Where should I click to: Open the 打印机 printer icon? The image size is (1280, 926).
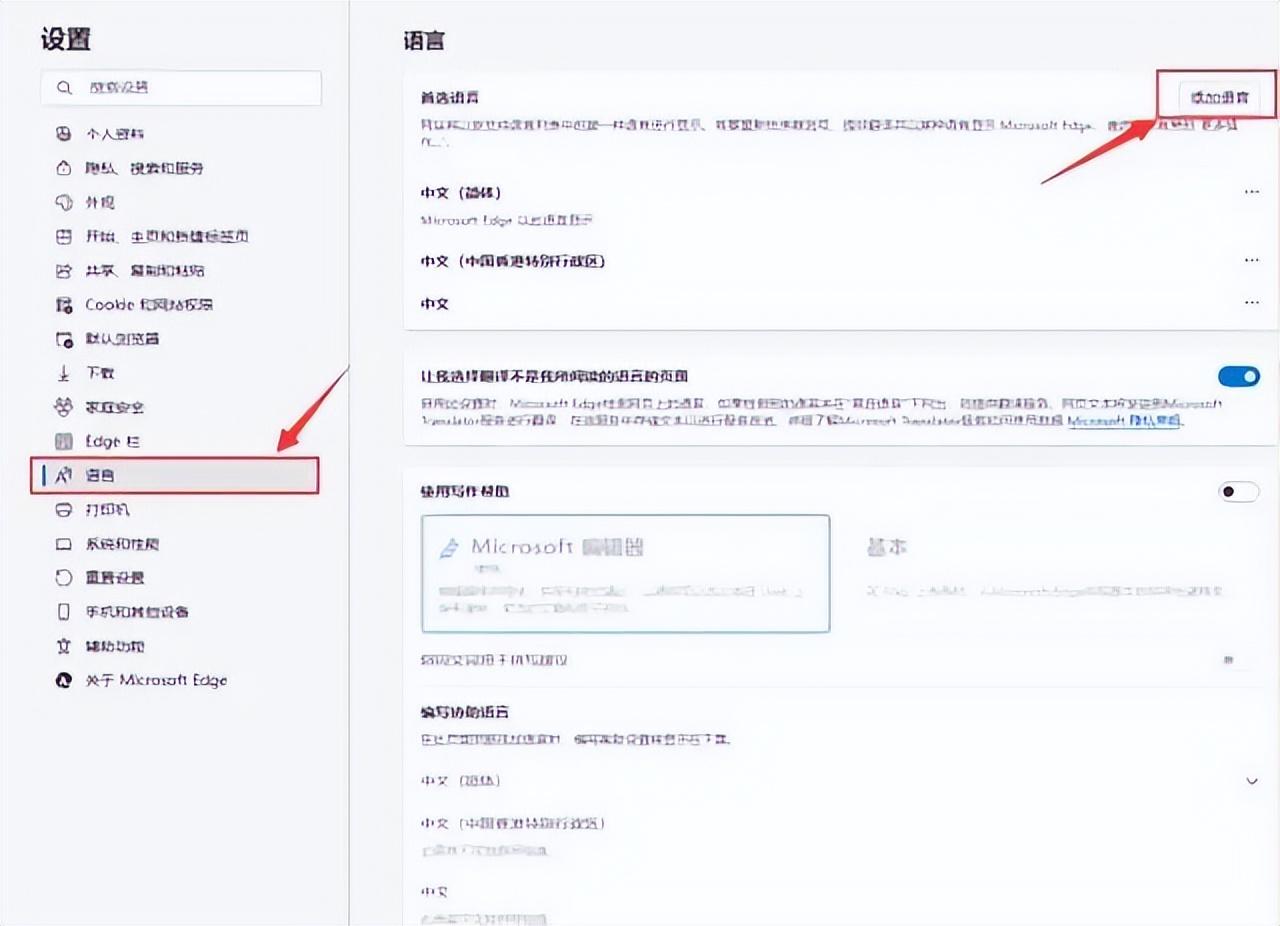tap(64, 510)
